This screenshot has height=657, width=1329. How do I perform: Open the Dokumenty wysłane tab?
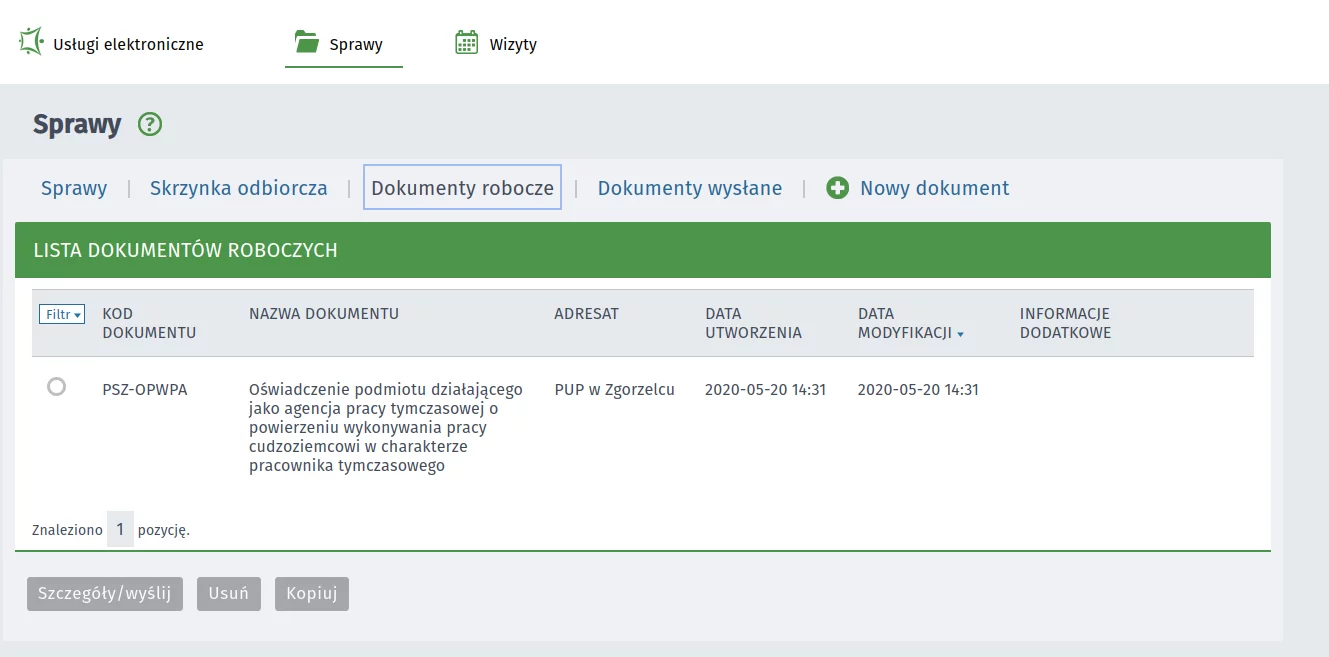(689, 188)
